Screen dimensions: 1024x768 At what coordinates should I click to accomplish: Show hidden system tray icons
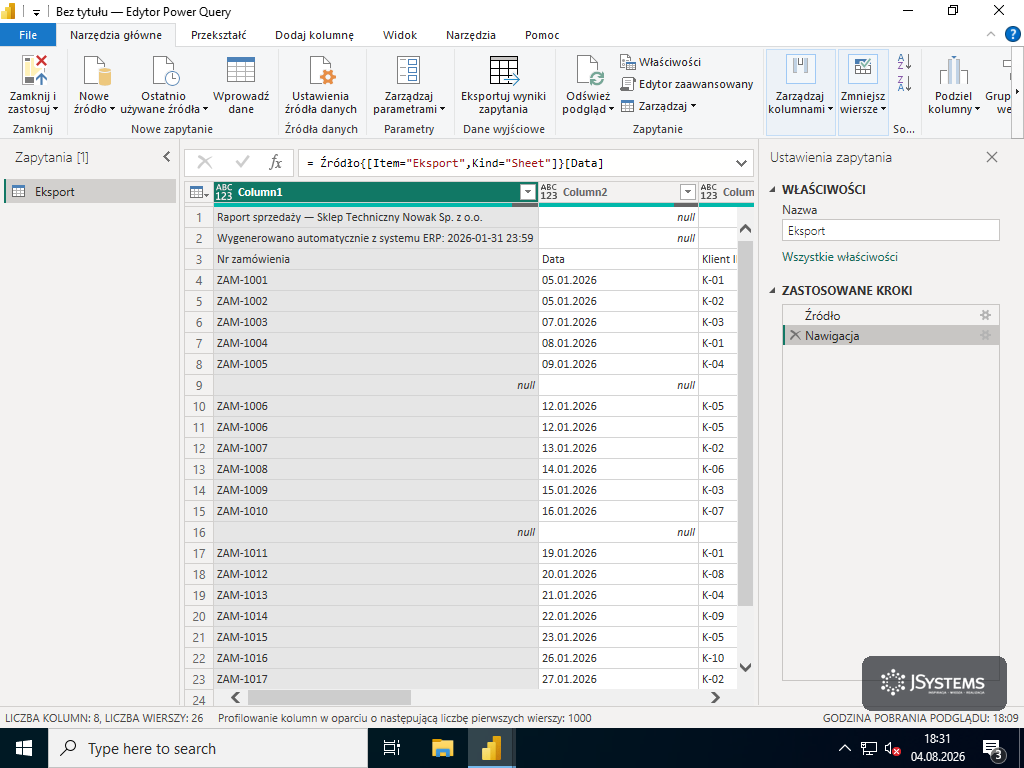point(844,748)
